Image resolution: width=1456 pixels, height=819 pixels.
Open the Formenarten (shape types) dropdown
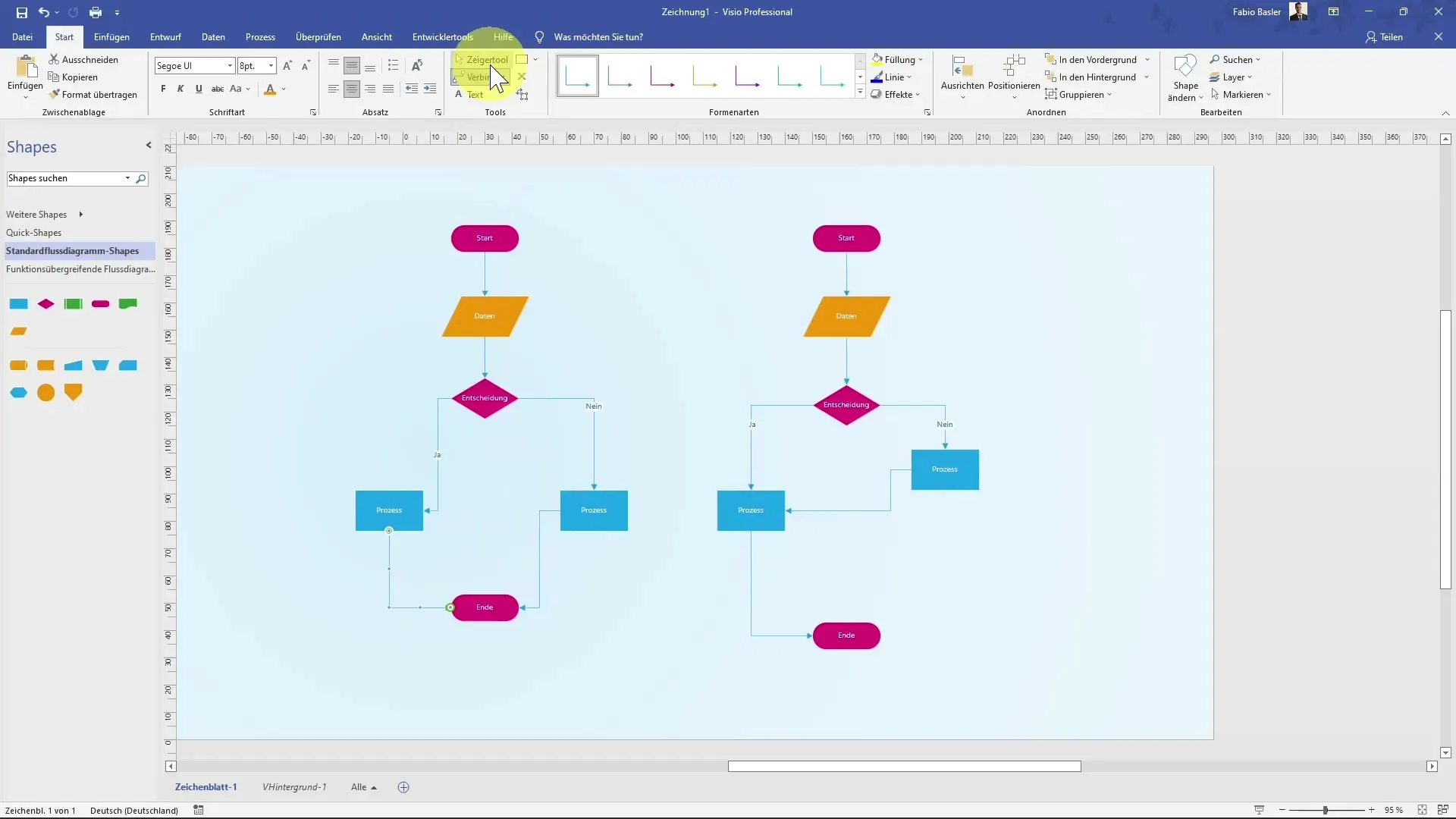[x=862, y=94]
